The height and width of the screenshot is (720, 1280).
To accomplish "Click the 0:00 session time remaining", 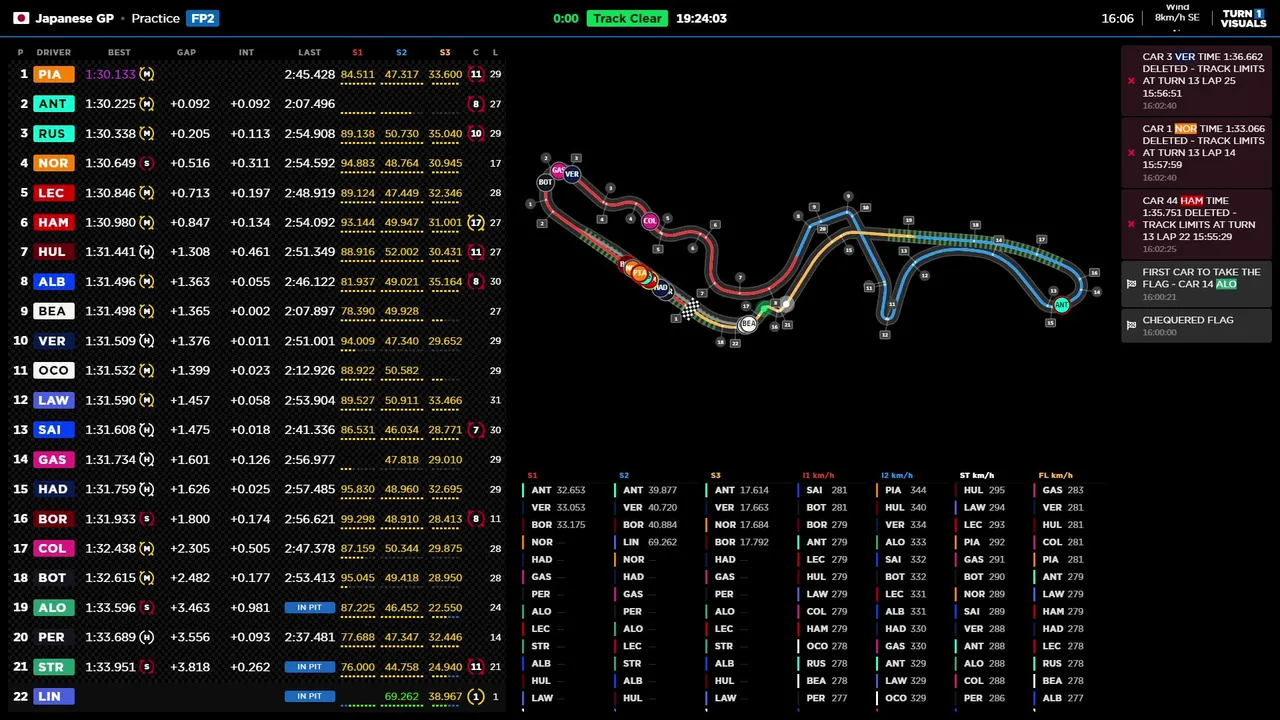I will pos(566,18).
